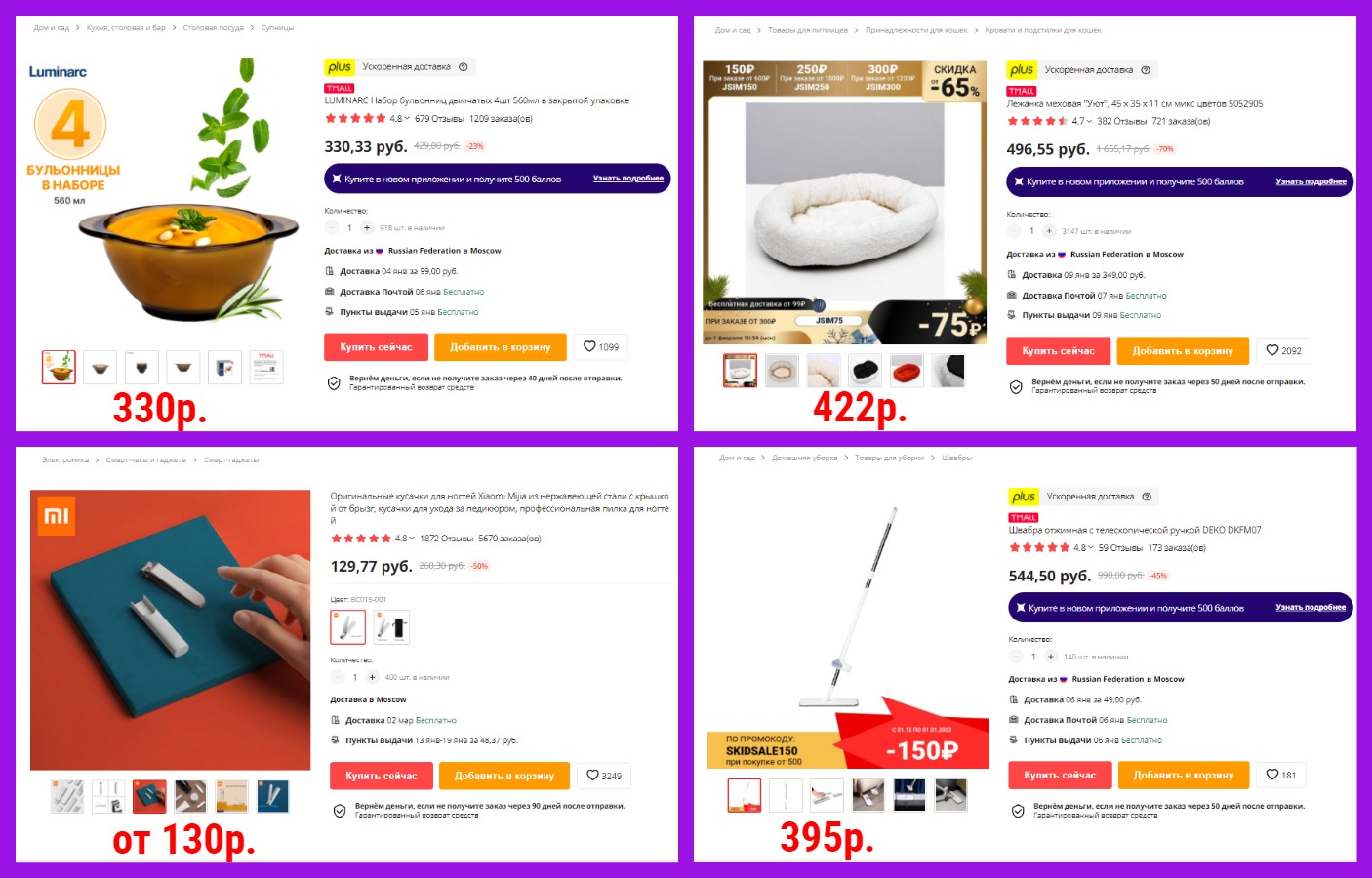Click wishlist heart icon showing 1099
The image size is (1372, 878).
[x=601, y=347]
